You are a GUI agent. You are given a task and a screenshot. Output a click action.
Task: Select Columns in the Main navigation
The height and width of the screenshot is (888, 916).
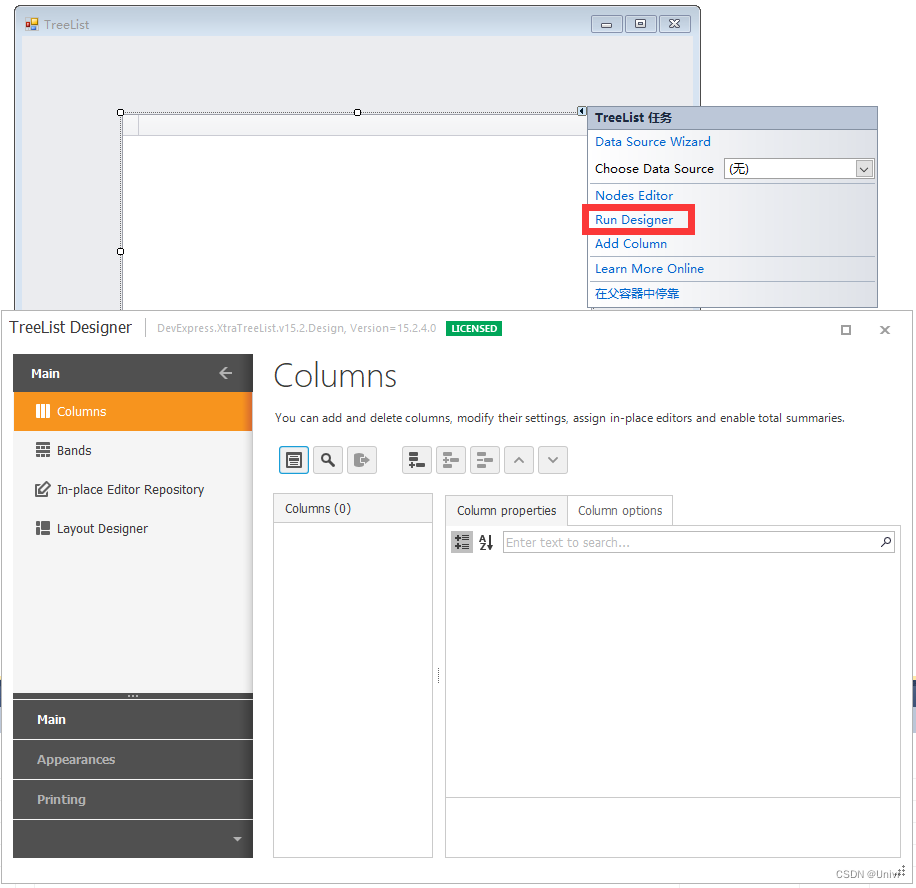click(133, 411)
